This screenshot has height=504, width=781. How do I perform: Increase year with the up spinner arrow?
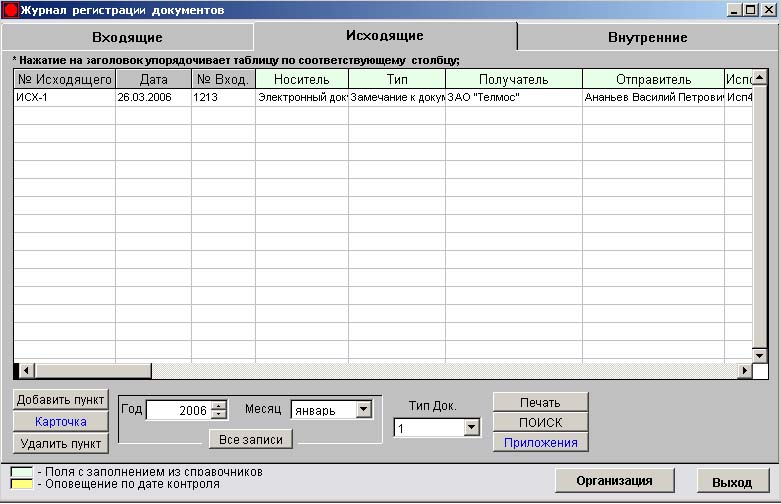pos(219,405)
